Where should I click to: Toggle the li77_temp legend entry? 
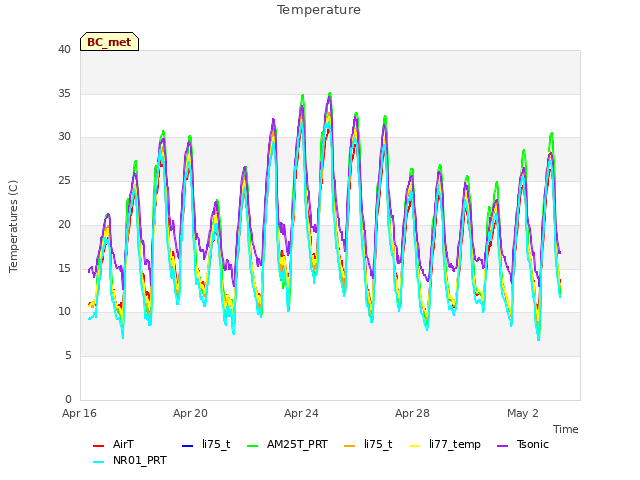point(445,444)
